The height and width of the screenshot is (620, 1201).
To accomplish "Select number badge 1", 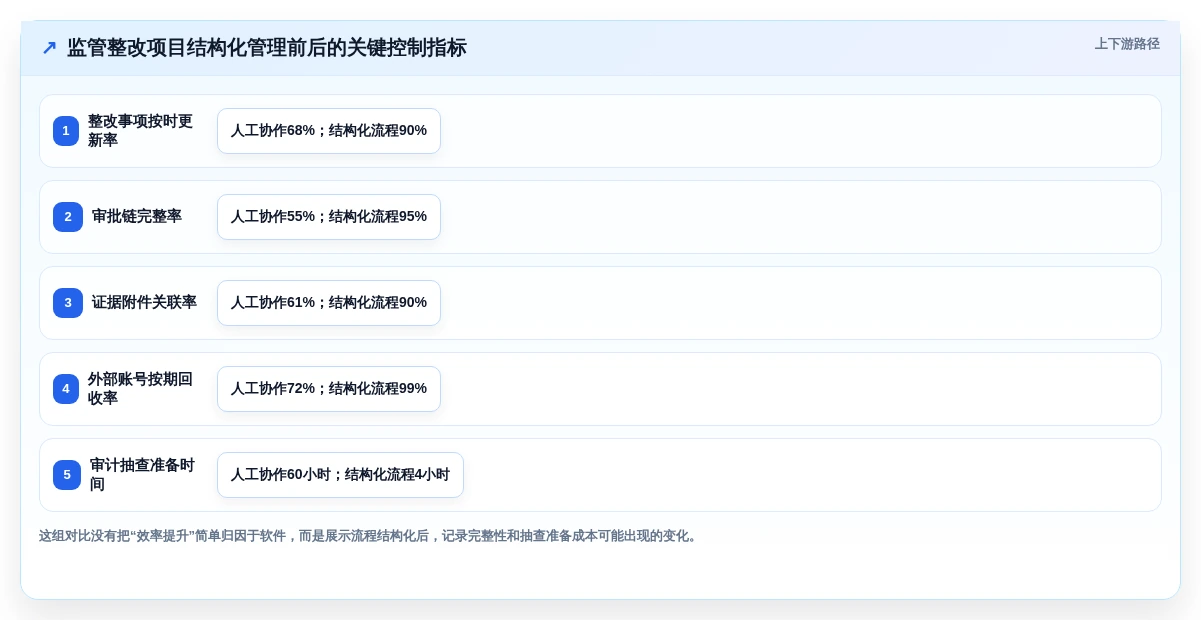I will pos(66,131).
